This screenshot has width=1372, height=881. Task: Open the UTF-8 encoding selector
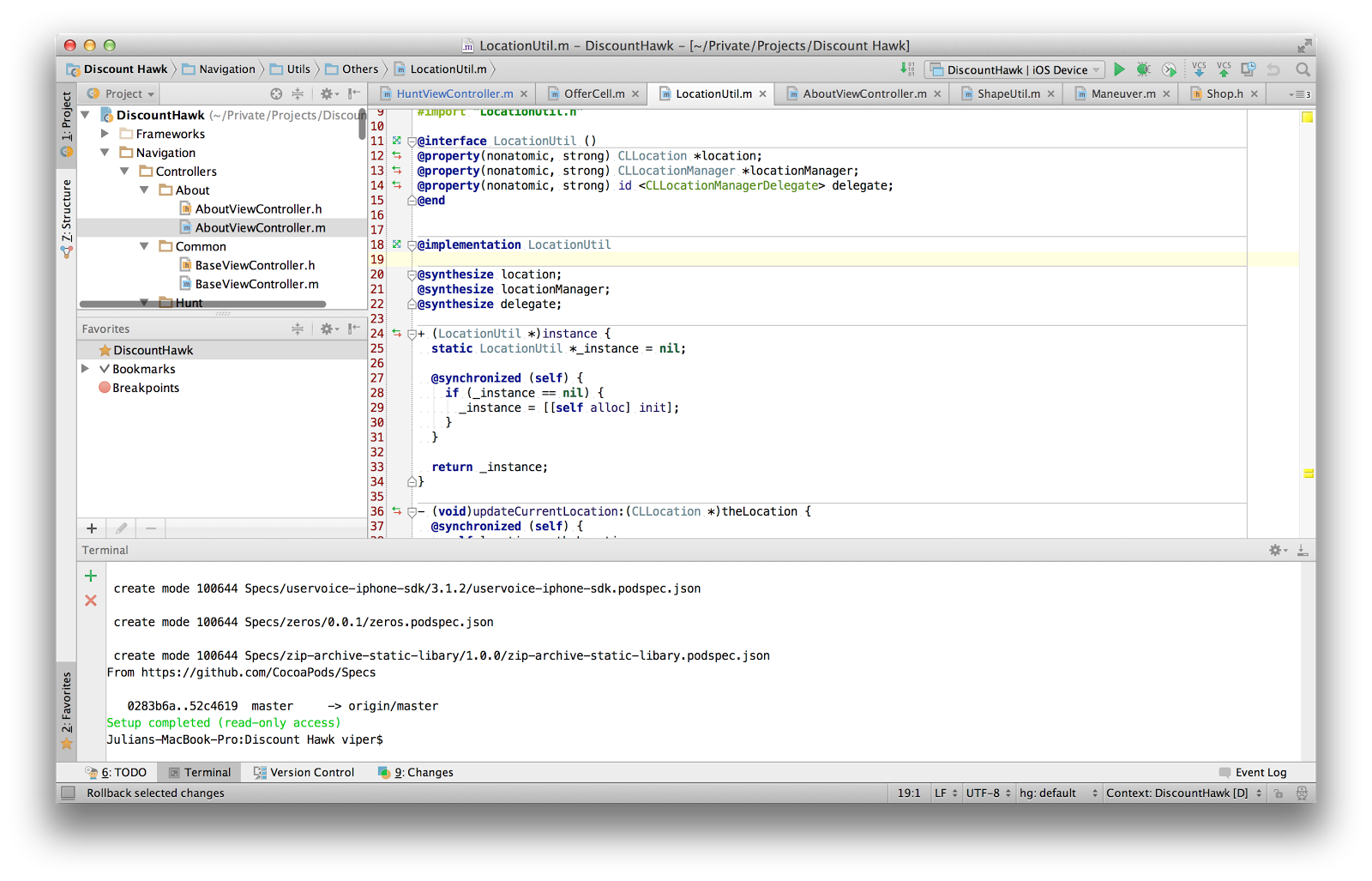point(988,794)
